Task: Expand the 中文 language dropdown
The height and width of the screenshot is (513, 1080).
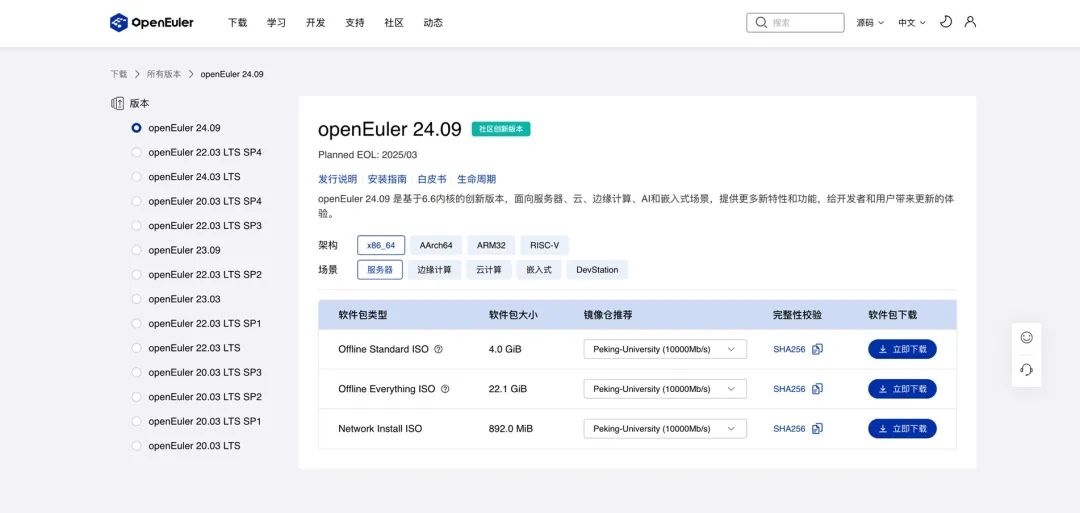Action: 911,23
